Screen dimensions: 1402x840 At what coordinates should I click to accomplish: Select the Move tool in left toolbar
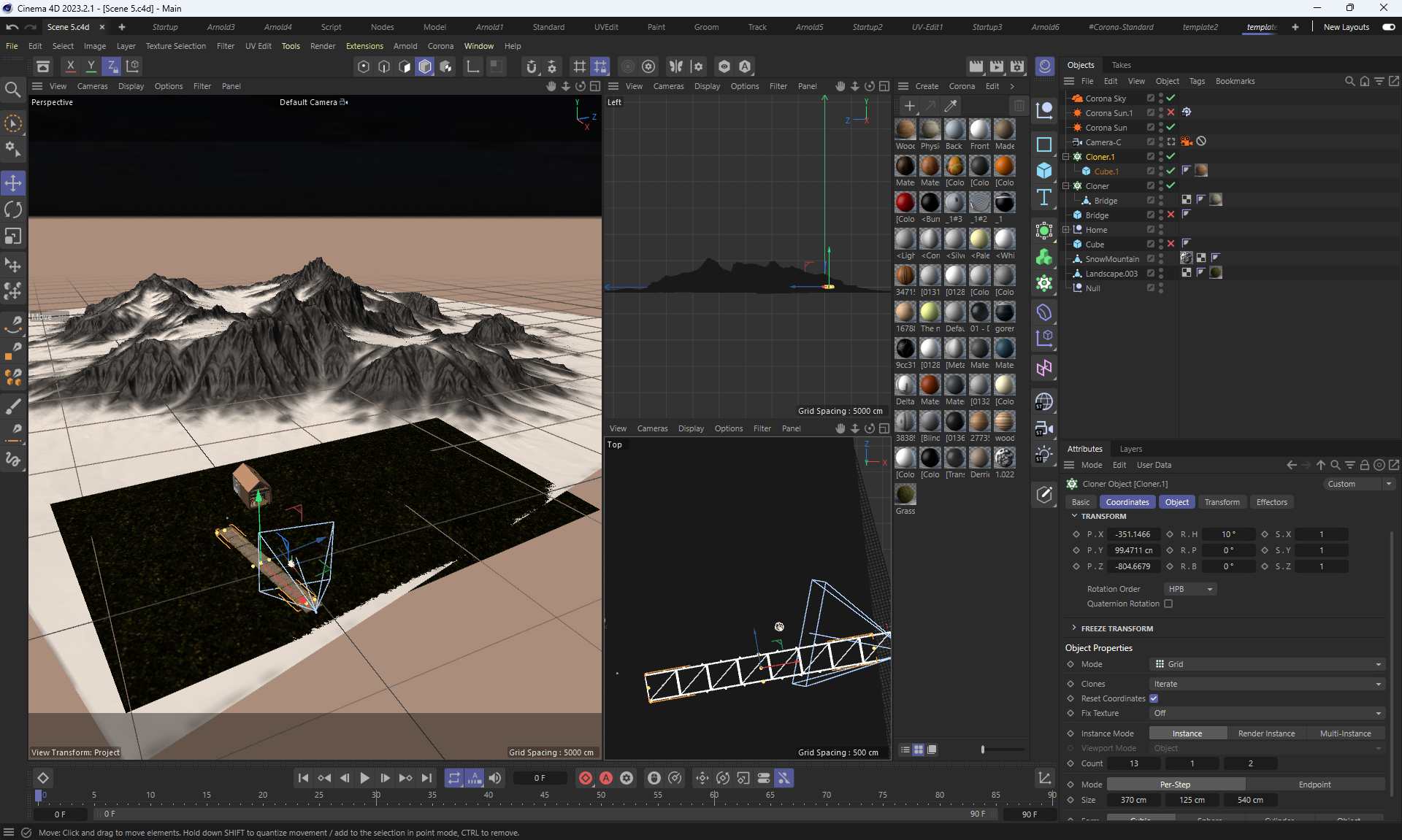pos(13,182)
